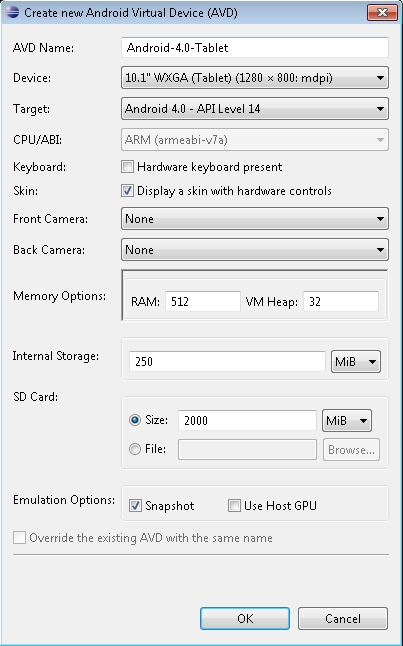Click the Emulation Options label

[64, 500]
